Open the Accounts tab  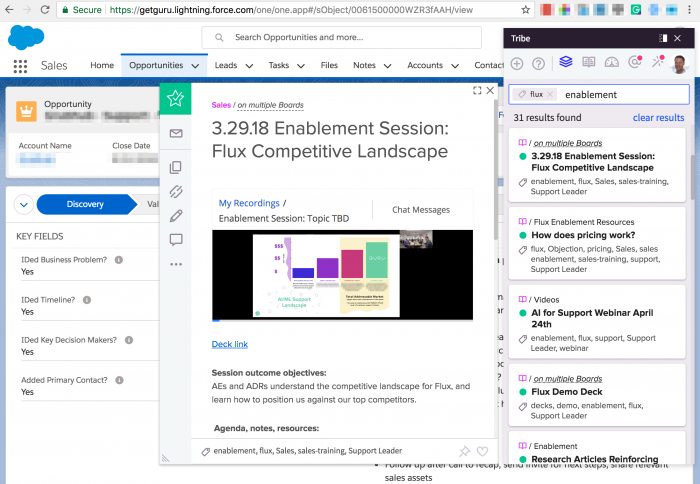tap(425, 65)
